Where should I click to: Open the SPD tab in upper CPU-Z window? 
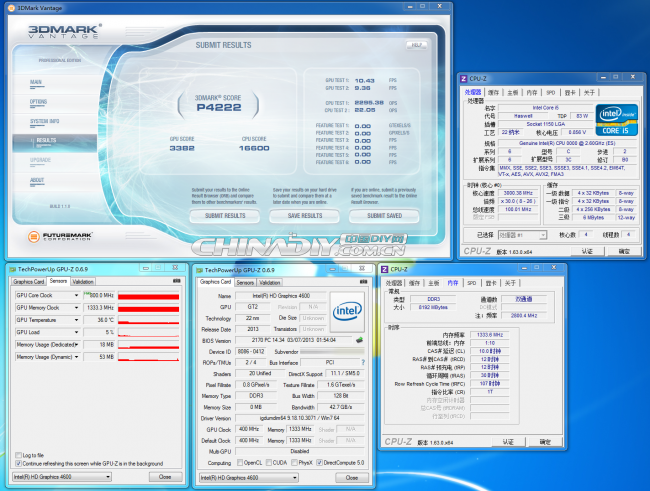point(551,92)
